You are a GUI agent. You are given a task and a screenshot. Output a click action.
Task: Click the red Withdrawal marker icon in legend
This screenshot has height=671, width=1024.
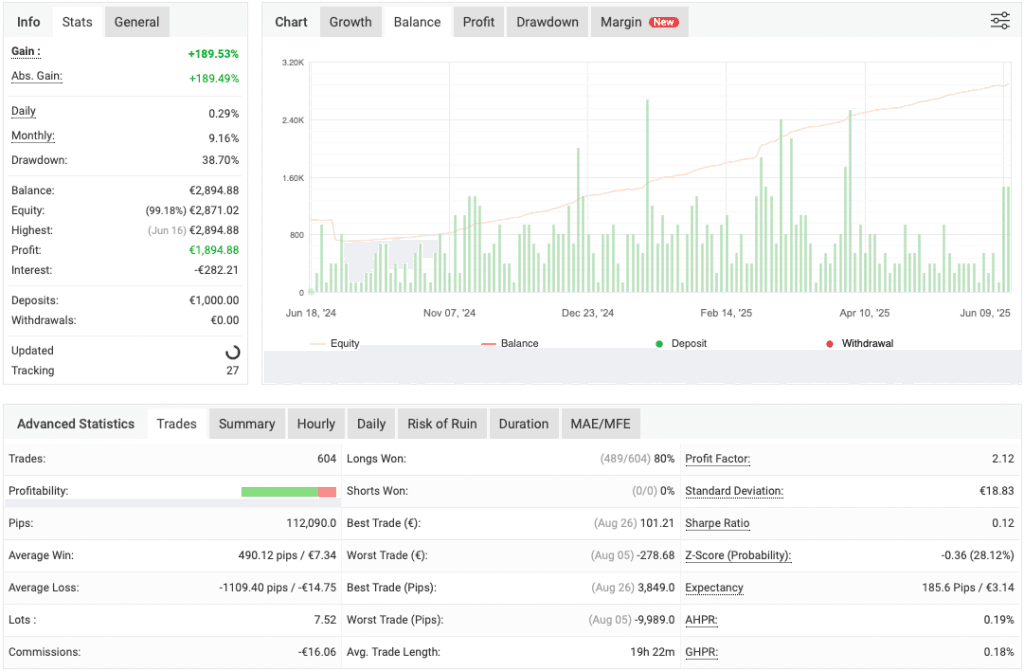point(828,343)
